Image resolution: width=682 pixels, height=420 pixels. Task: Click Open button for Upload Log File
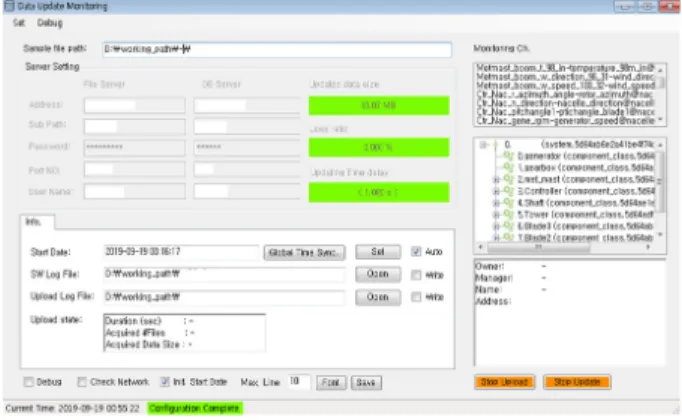(378, 297)
